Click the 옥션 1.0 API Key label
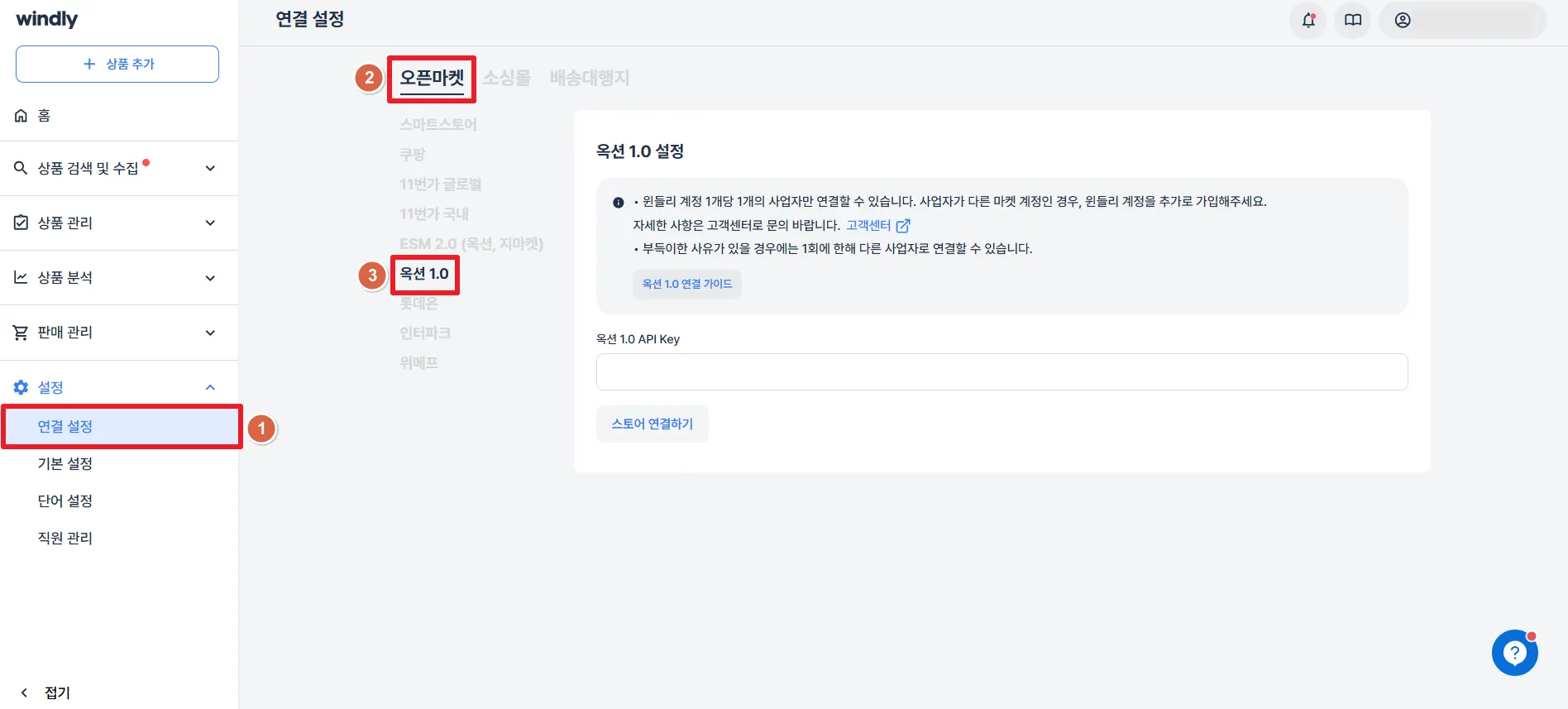The image size is (1568, 709). [x=638, y=339]
